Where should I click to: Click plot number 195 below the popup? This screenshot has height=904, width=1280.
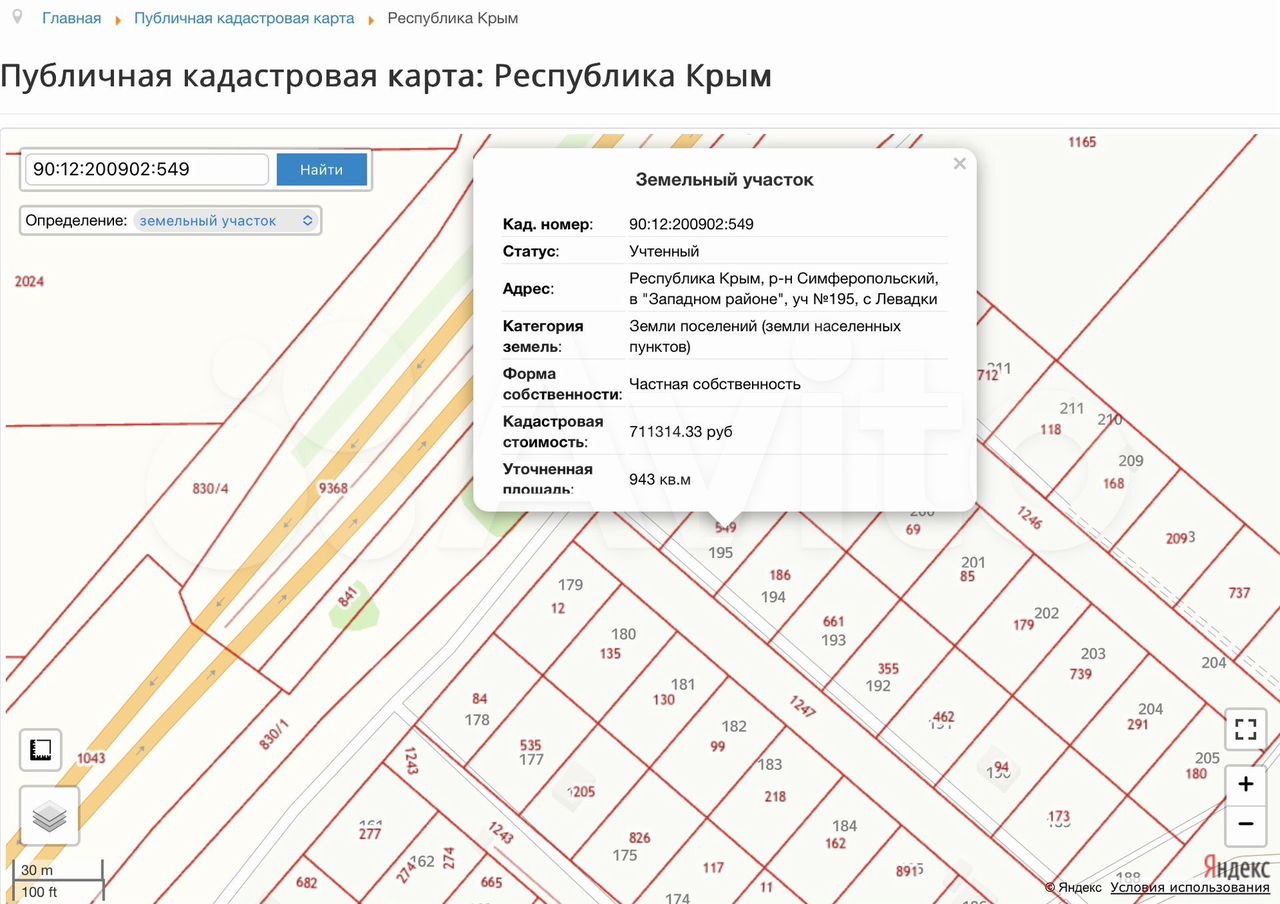coord(720,552)
